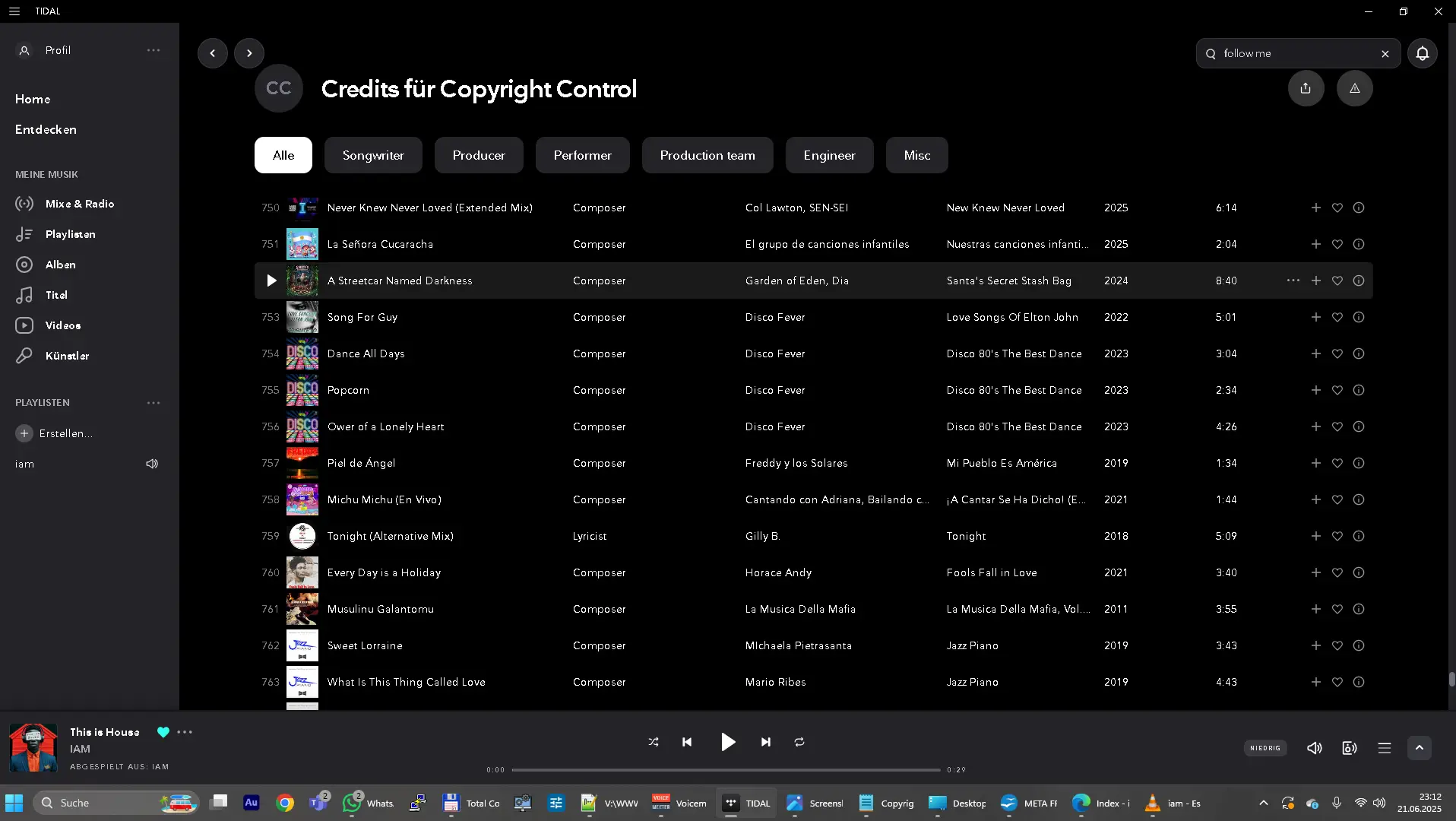Play A Streetcar Named Darkness

coord(271,281)
